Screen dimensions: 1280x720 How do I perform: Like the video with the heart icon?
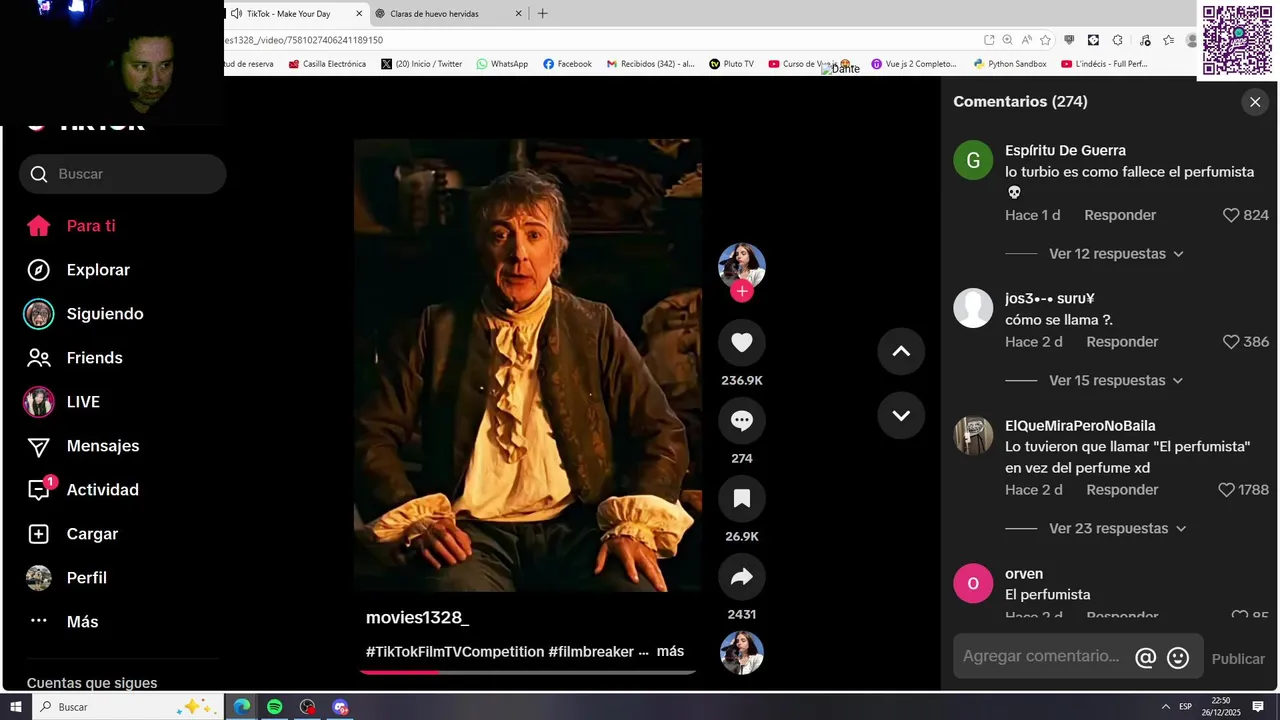coord(741,343)
